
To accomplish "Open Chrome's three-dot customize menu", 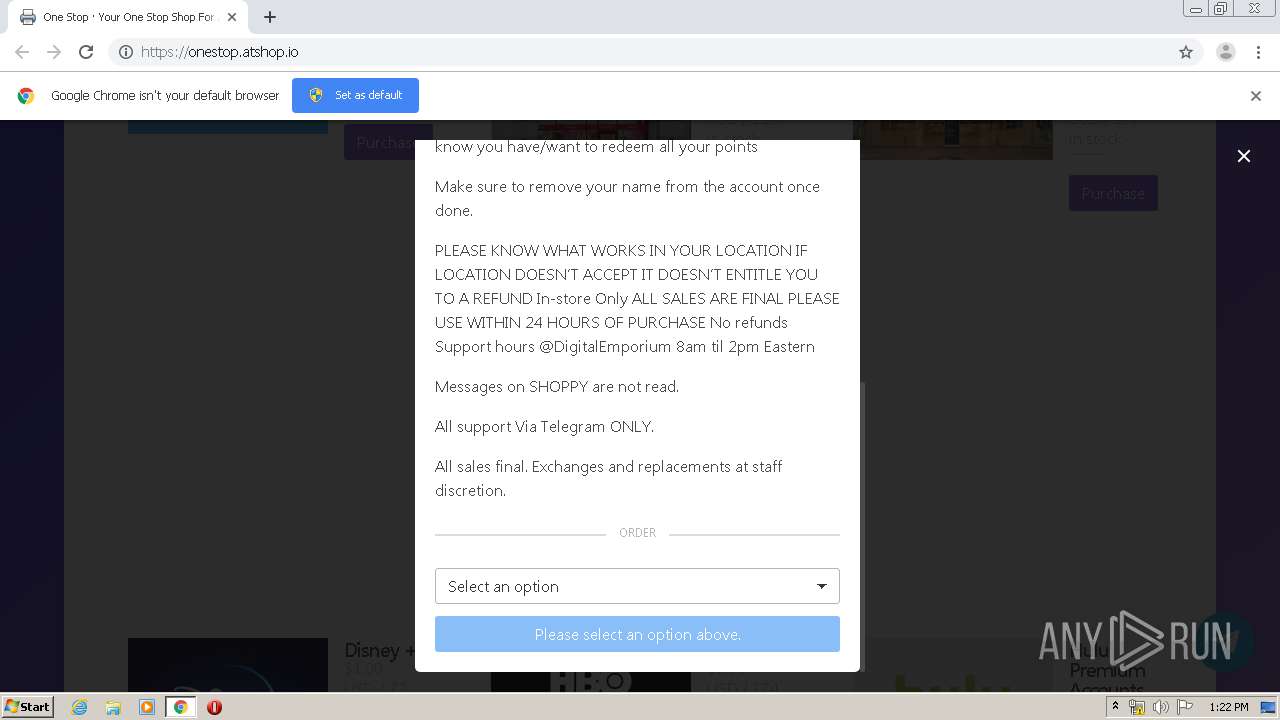I will point(1259,52).
